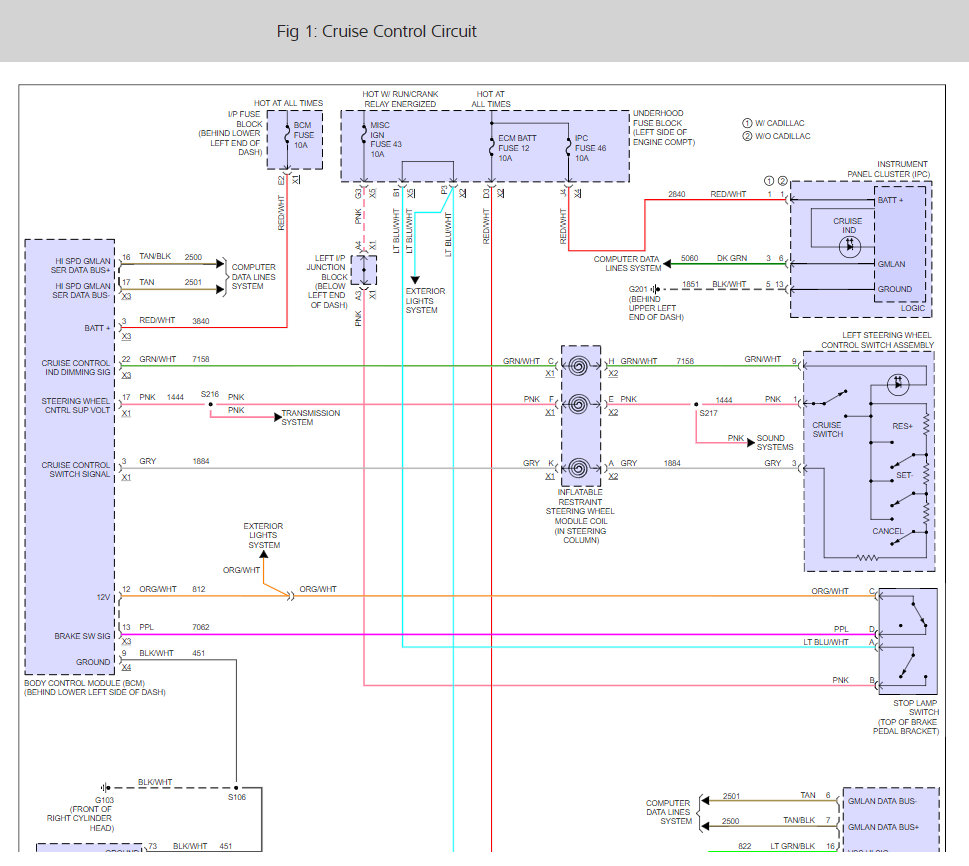This screenshot has height=866, width=969.
Task: Click the BCM fuse symbol in I/P fuse block
Action: click(287, 136)
